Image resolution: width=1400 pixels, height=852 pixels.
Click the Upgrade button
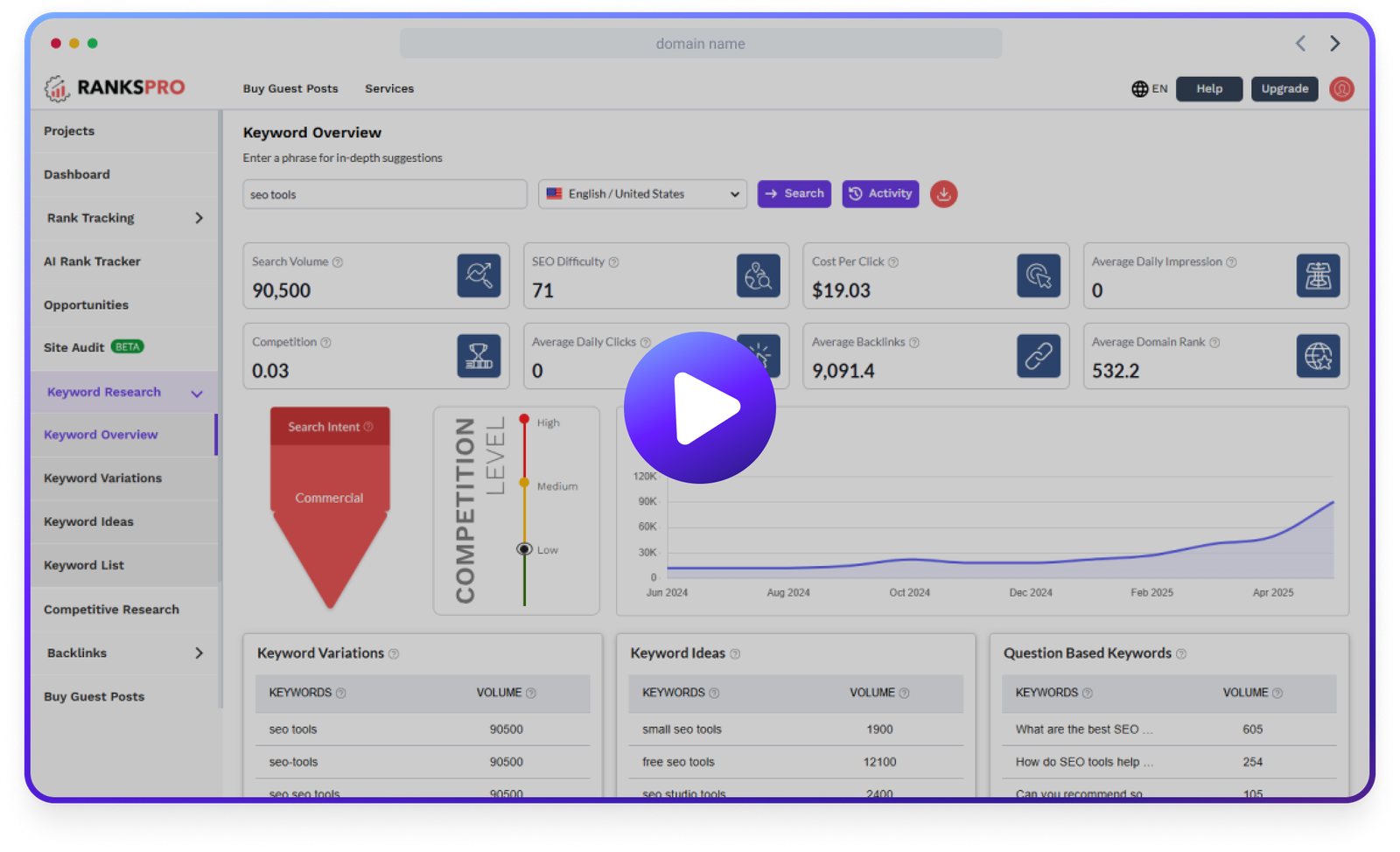1284,89
